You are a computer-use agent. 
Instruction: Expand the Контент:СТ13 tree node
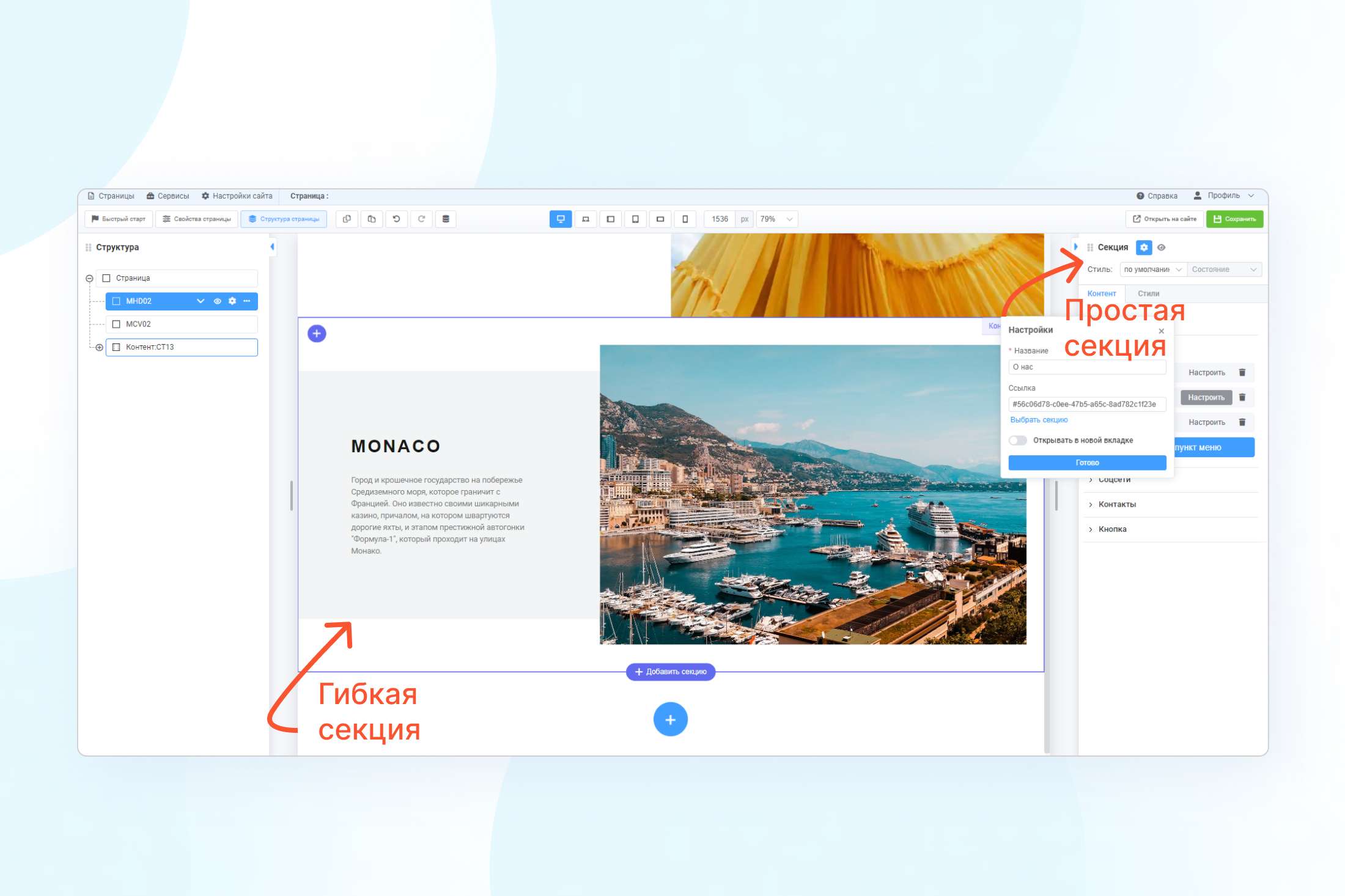[99, 347]
